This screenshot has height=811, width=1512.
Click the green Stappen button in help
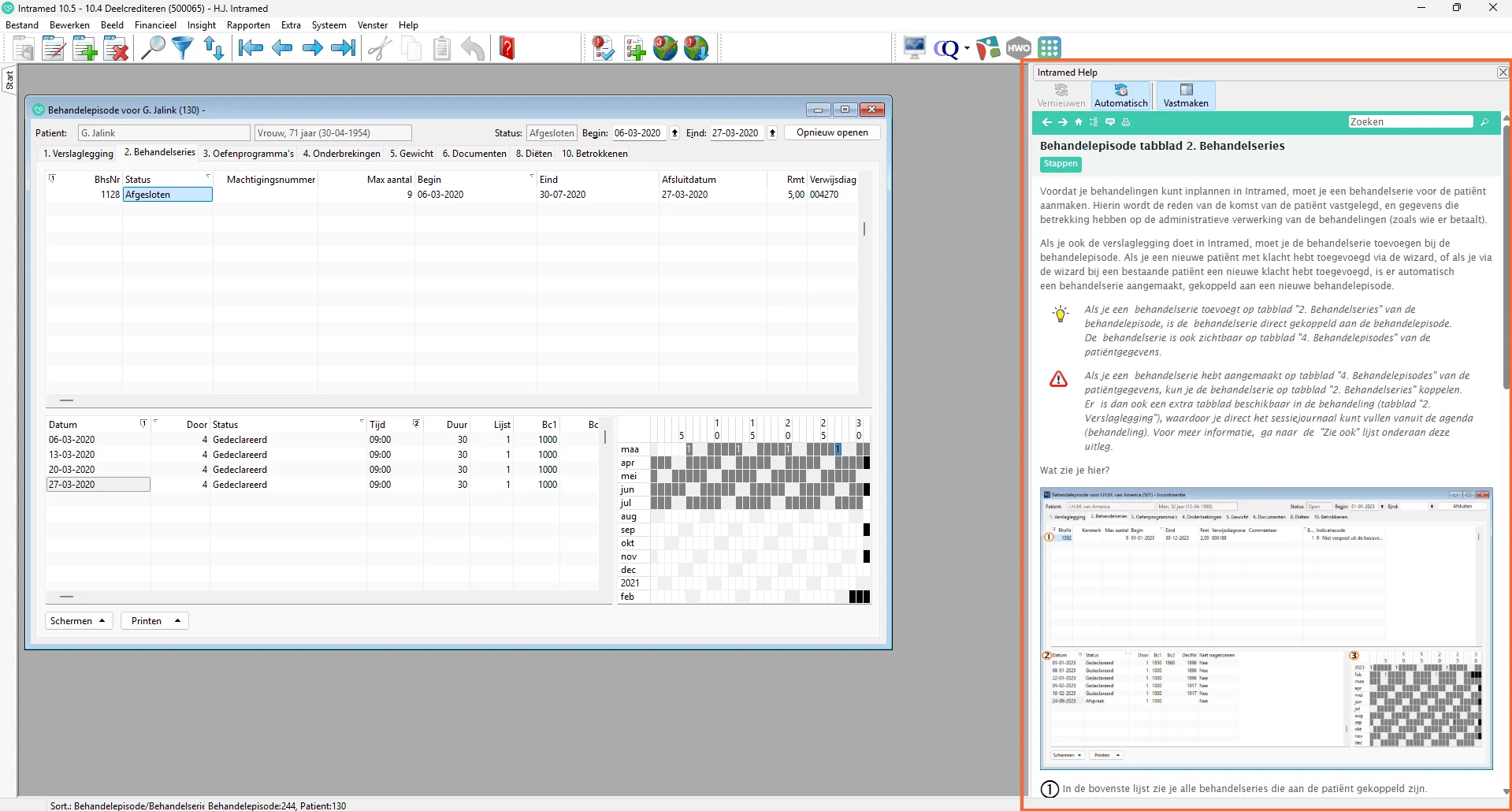(1061, 164)
